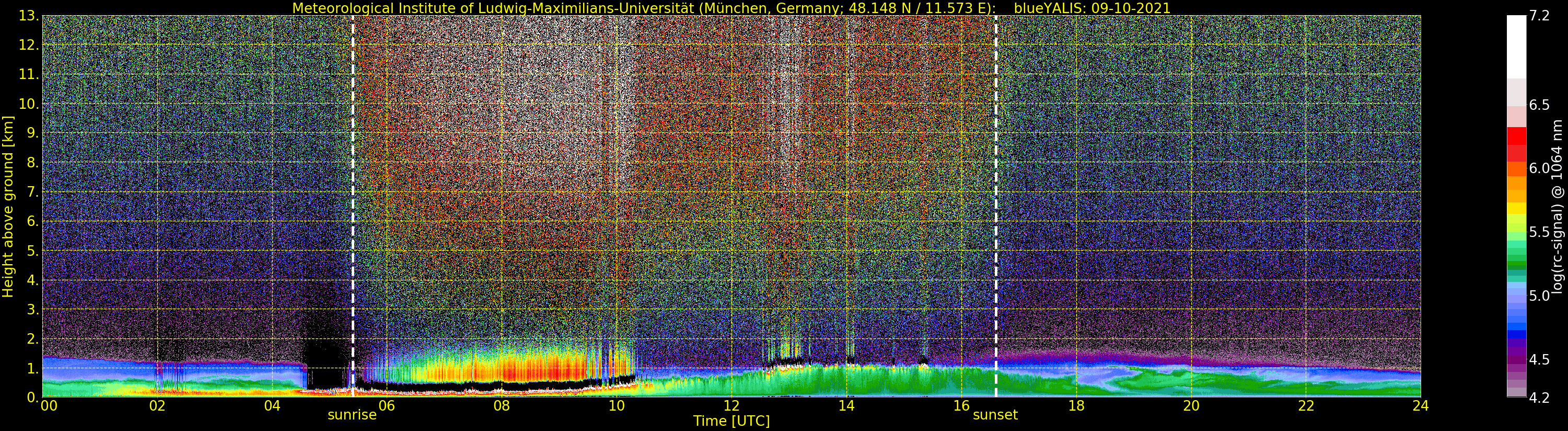Click the 24 tick label on the time axis

coord(1421,406)
